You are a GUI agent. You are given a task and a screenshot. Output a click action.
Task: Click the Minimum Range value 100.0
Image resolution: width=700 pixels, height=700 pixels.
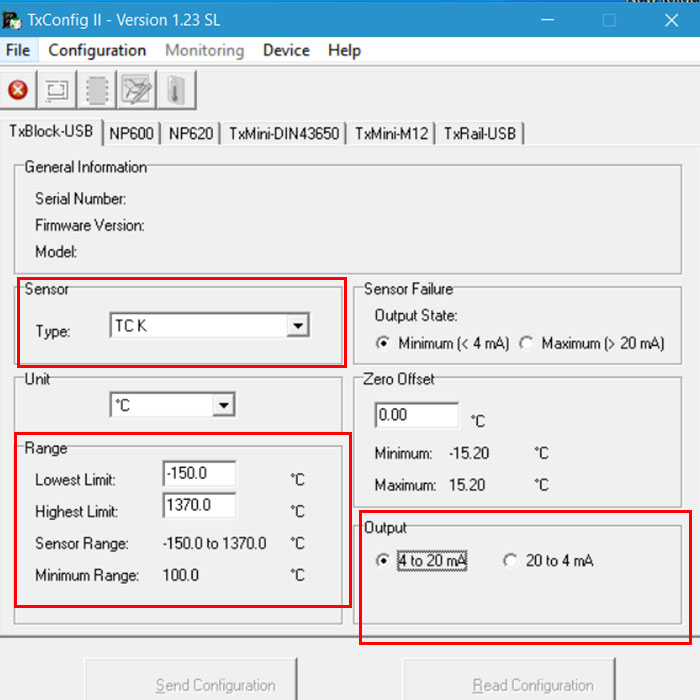[x=181, y=575]
